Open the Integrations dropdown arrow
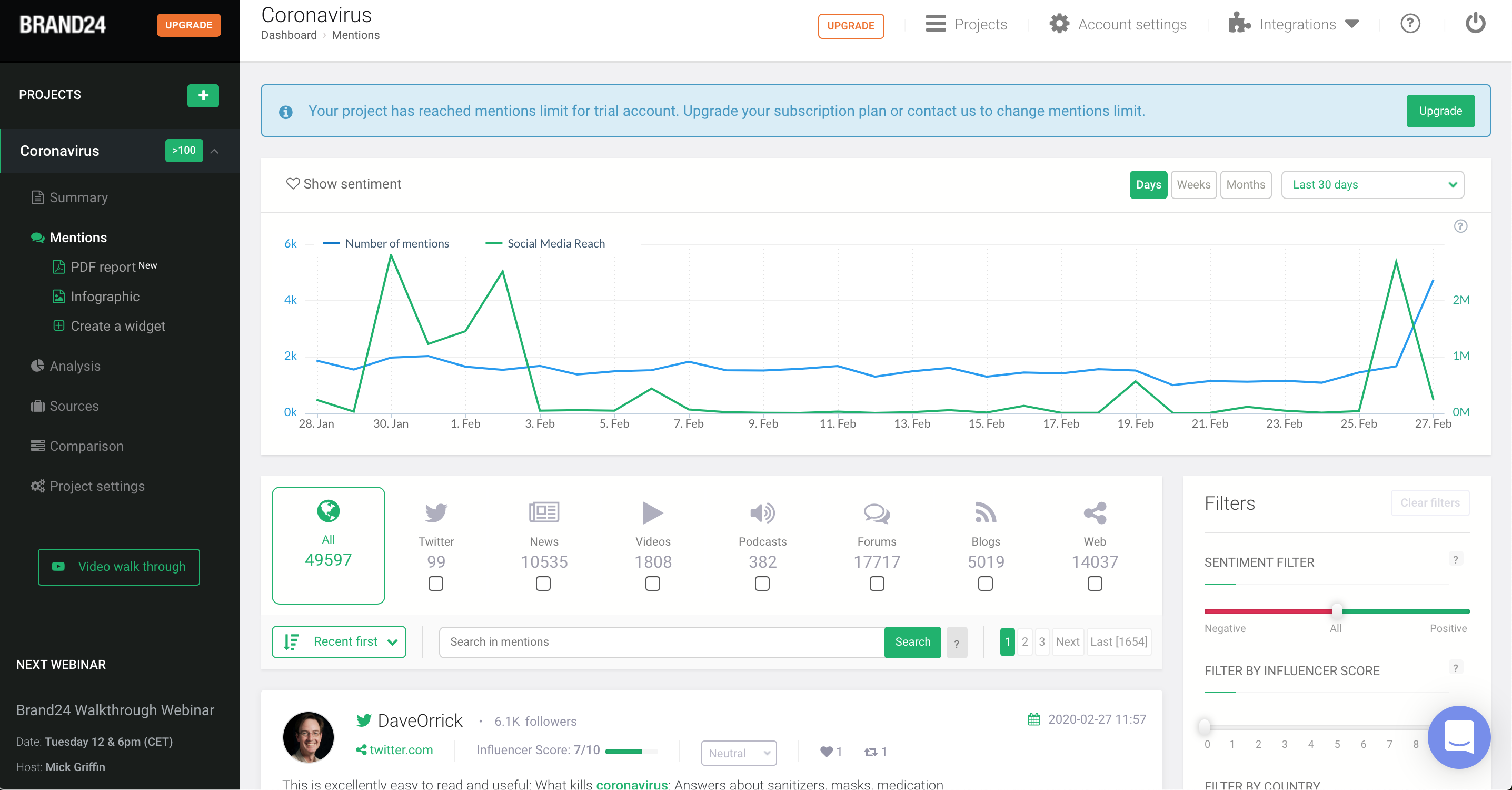This screenshot has height=790, width=1512. click(x=1352, y=24)
